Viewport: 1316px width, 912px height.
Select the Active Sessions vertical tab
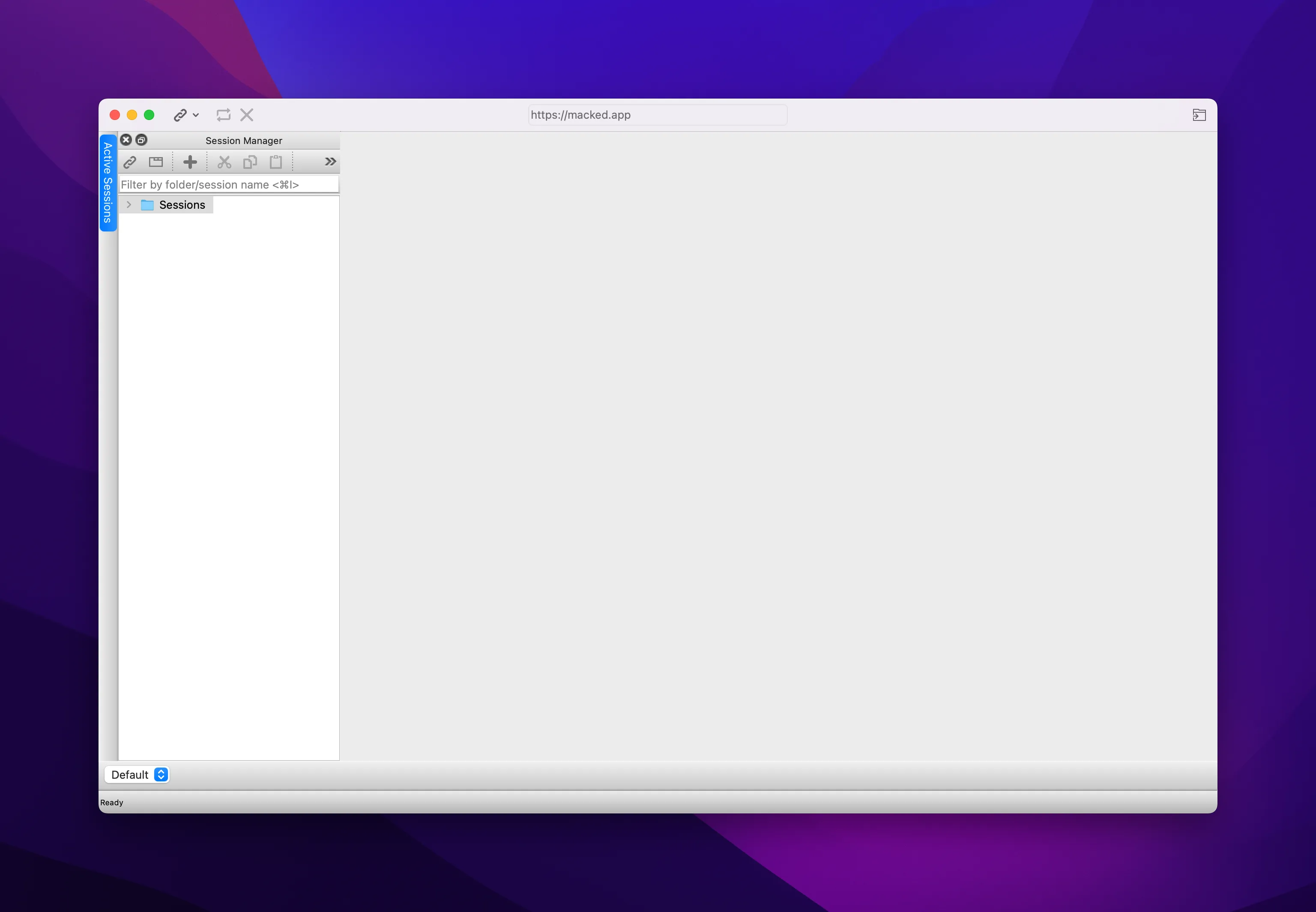click(108, 183)
